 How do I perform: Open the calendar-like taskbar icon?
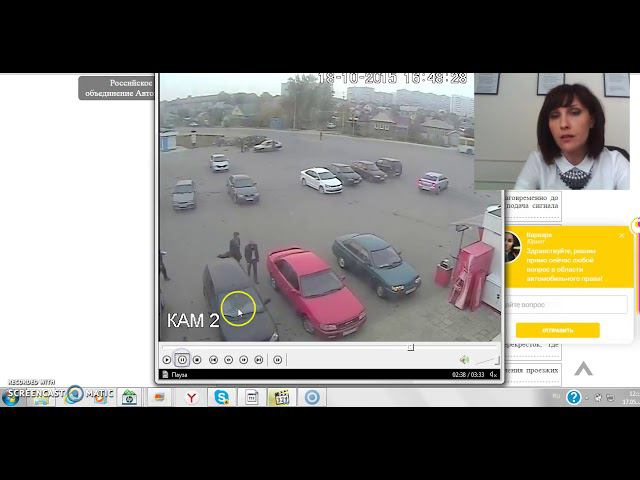click(x=251, y=397)
